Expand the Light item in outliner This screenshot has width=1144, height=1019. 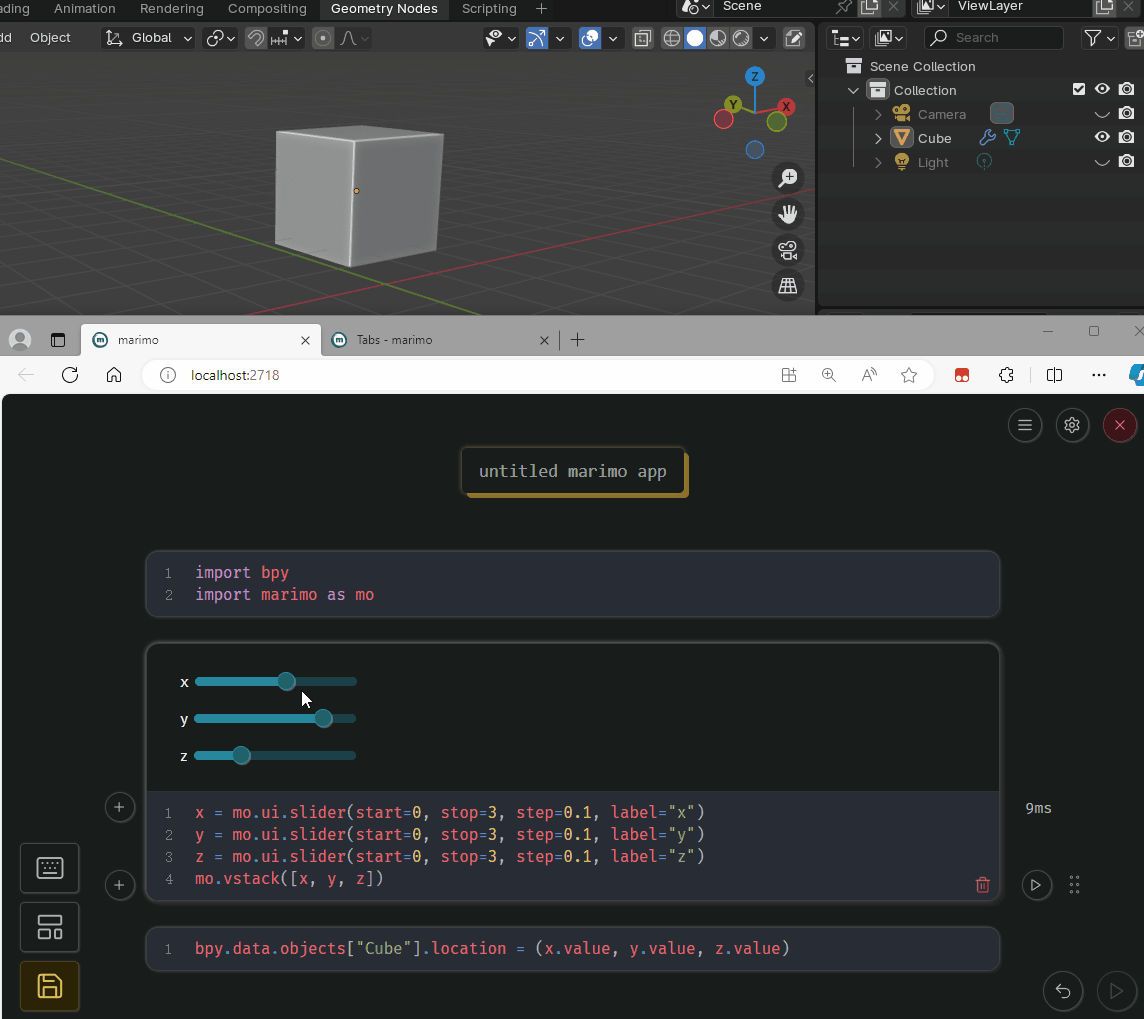coord(878,163)
